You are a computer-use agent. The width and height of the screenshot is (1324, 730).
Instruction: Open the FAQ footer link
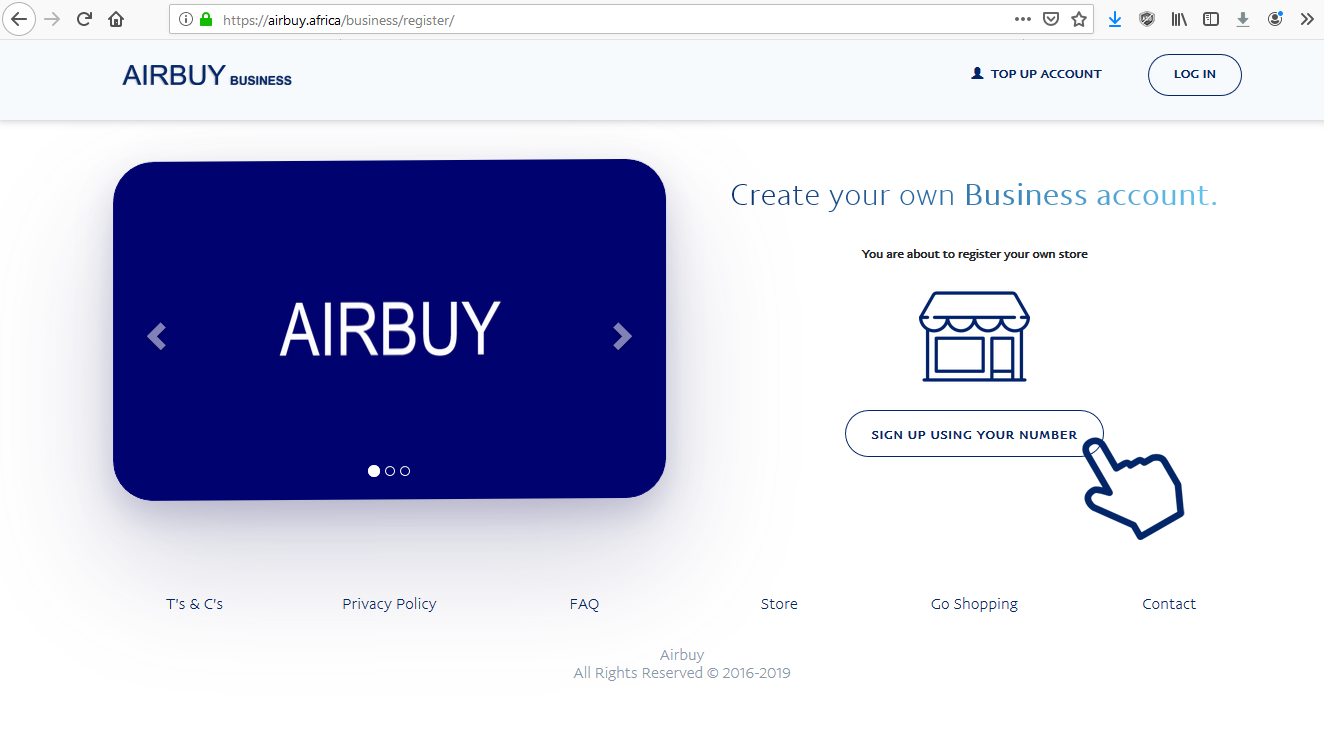pyautogui.click(x=584, y=604)
